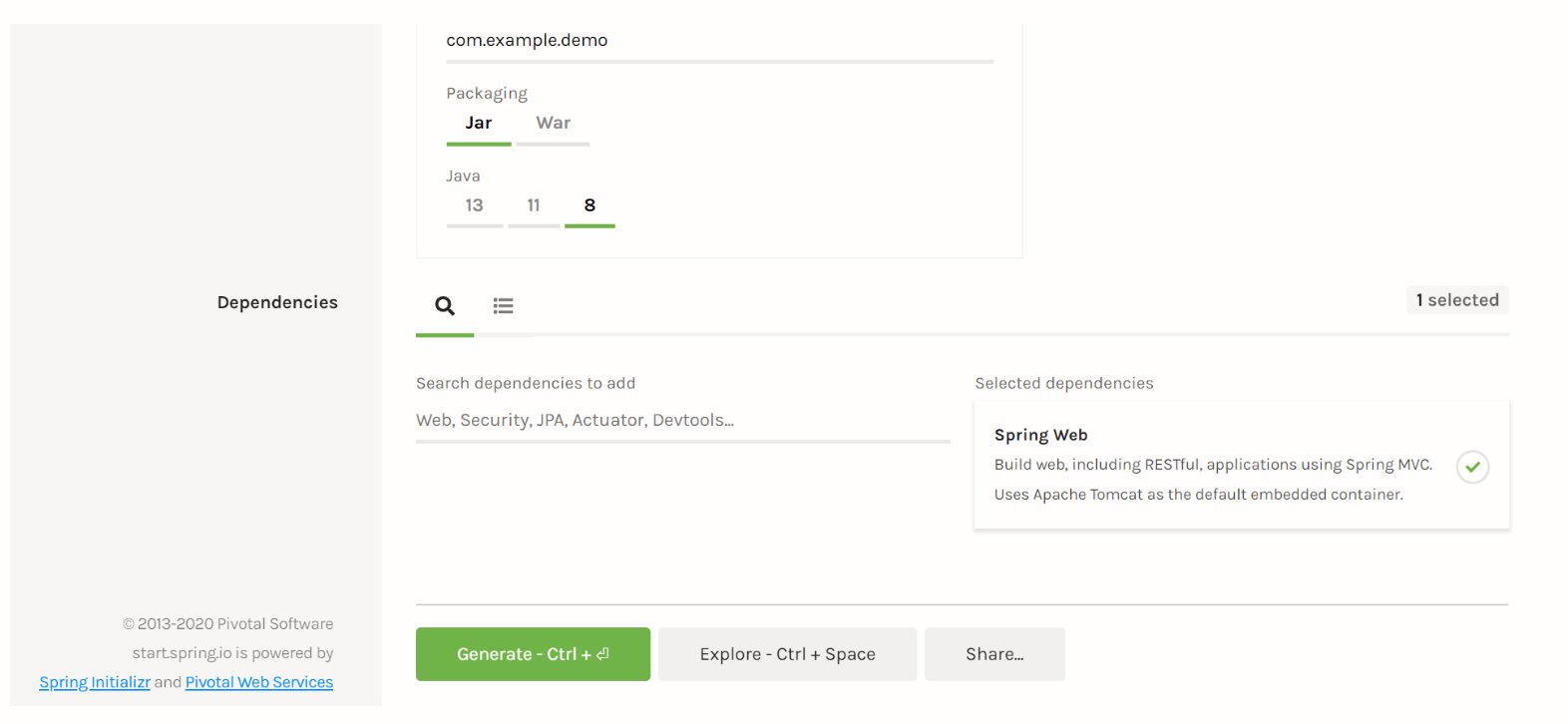Click the Spring Web dependency title
Image resolution: width=1568 pixels, height=724 pixels.
tap(1040, 435)
